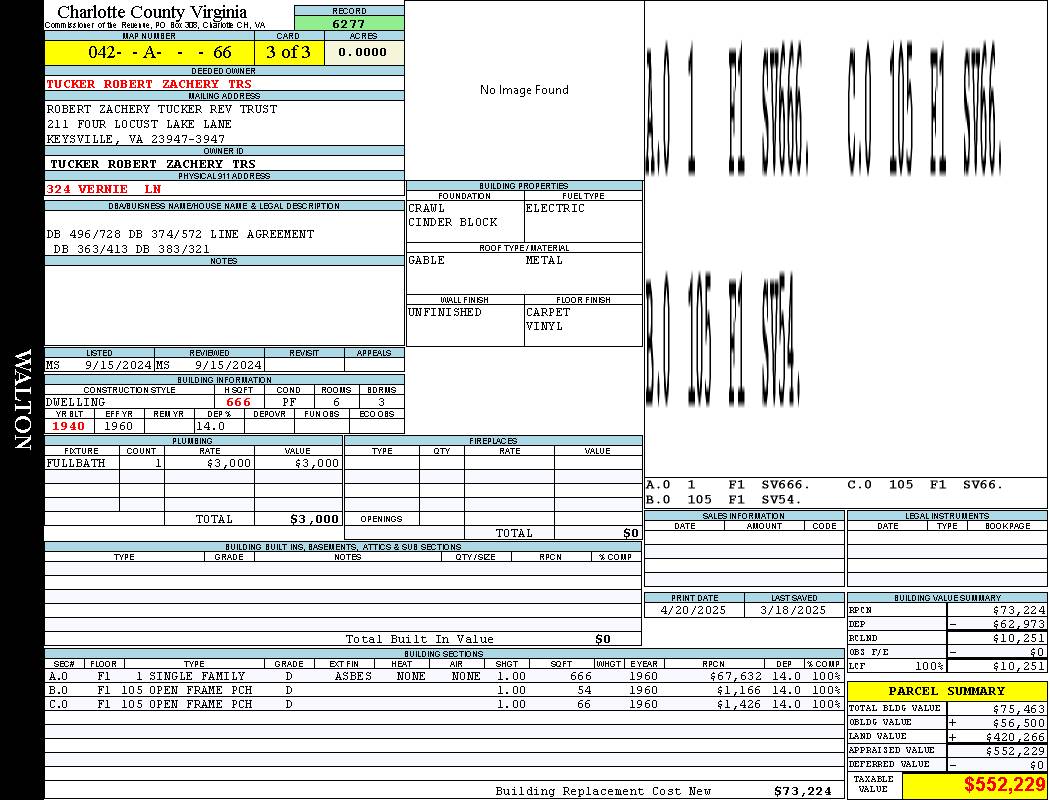Select the yellow map number field
The height and width of the screenshot is (800, 1050).
tap(149, 52)
